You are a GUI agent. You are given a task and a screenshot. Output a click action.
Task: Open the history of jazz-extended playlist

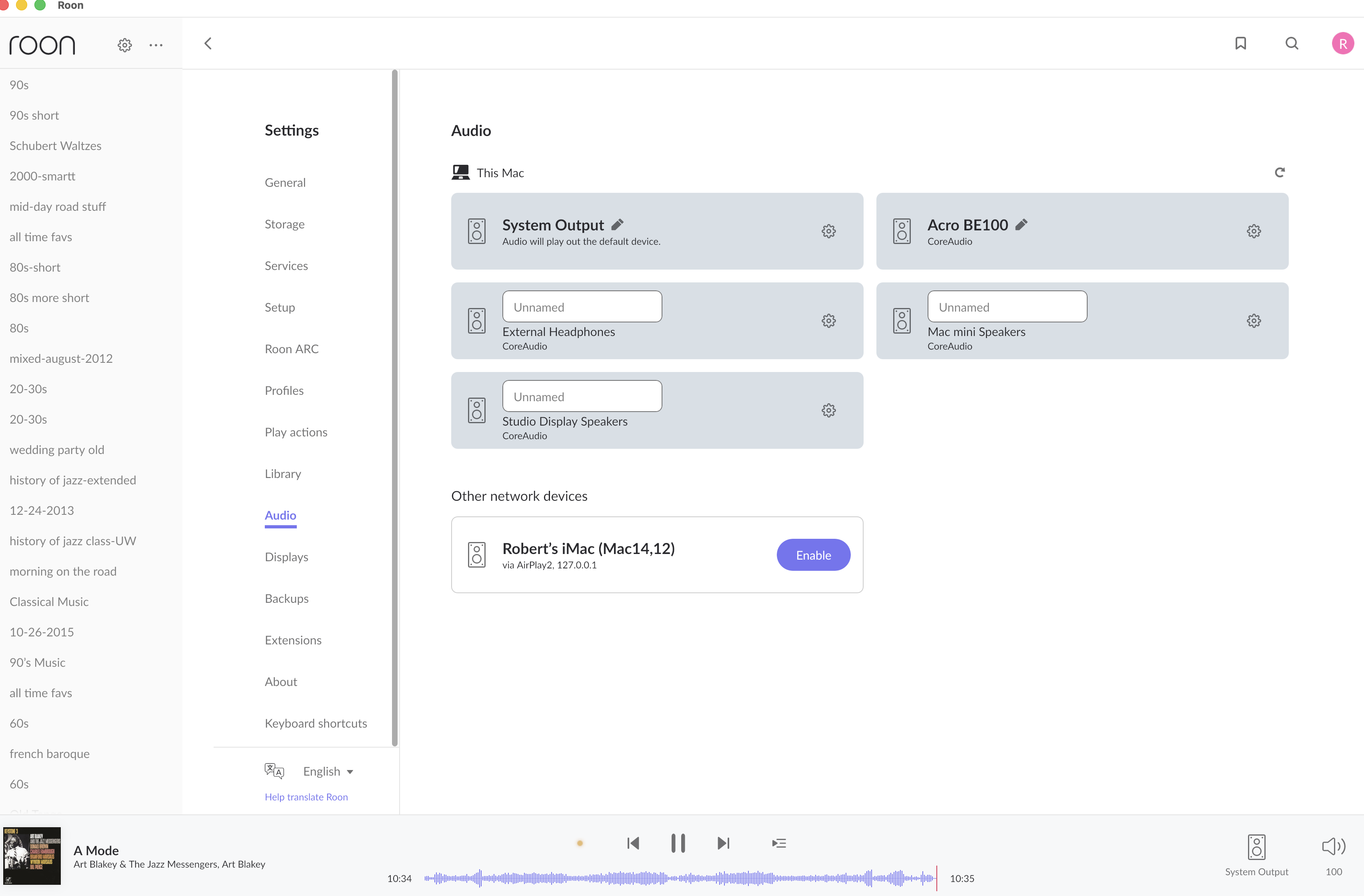coord(73,480)
